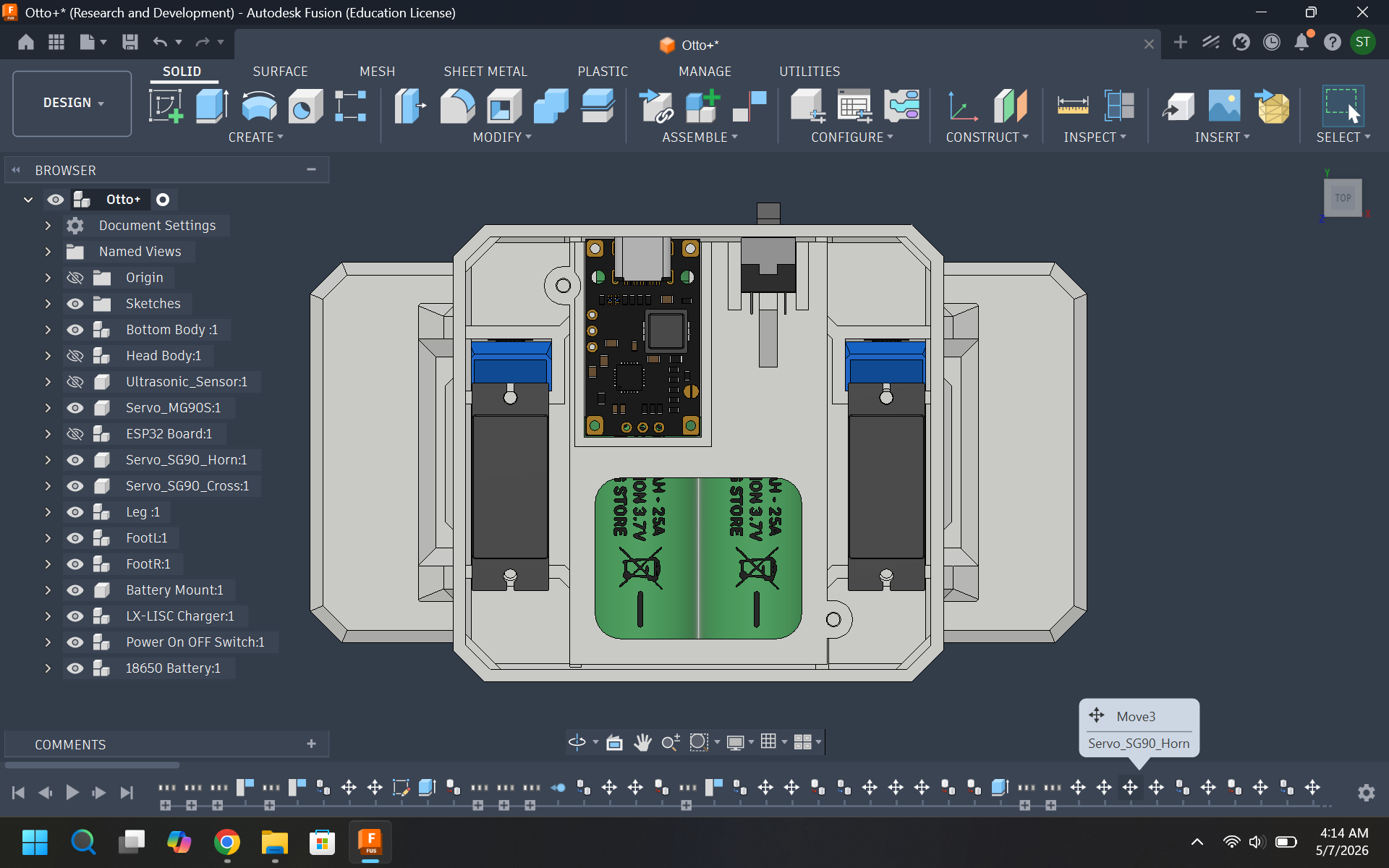Expand the Sketches folder
The image size is (1389, 868).
tap(48, 304)
